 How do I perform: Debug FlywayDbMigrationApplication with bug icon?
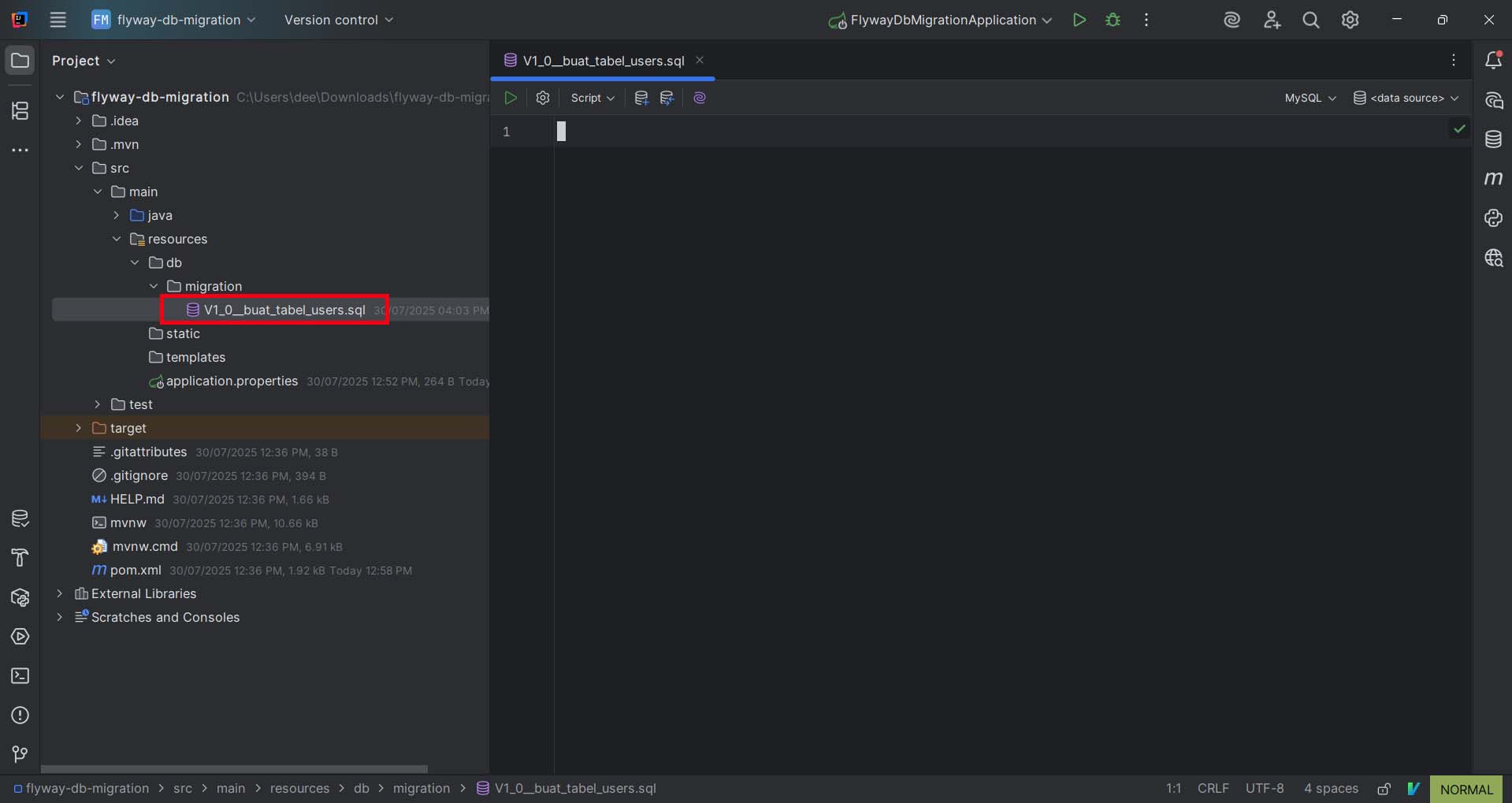pos(1113,20)
